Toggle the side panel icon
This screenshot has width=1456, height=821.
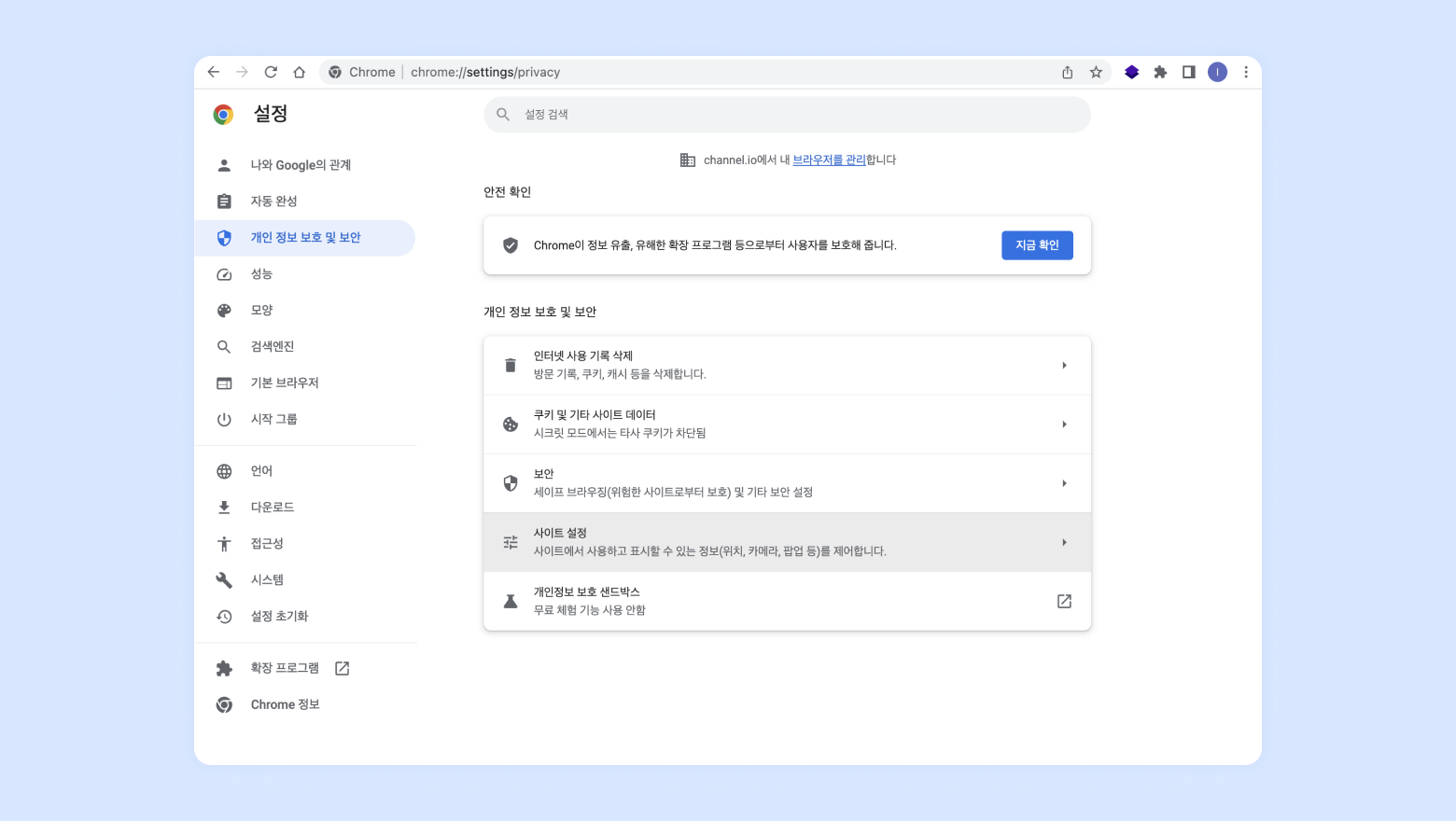[x=1188, y=72]
